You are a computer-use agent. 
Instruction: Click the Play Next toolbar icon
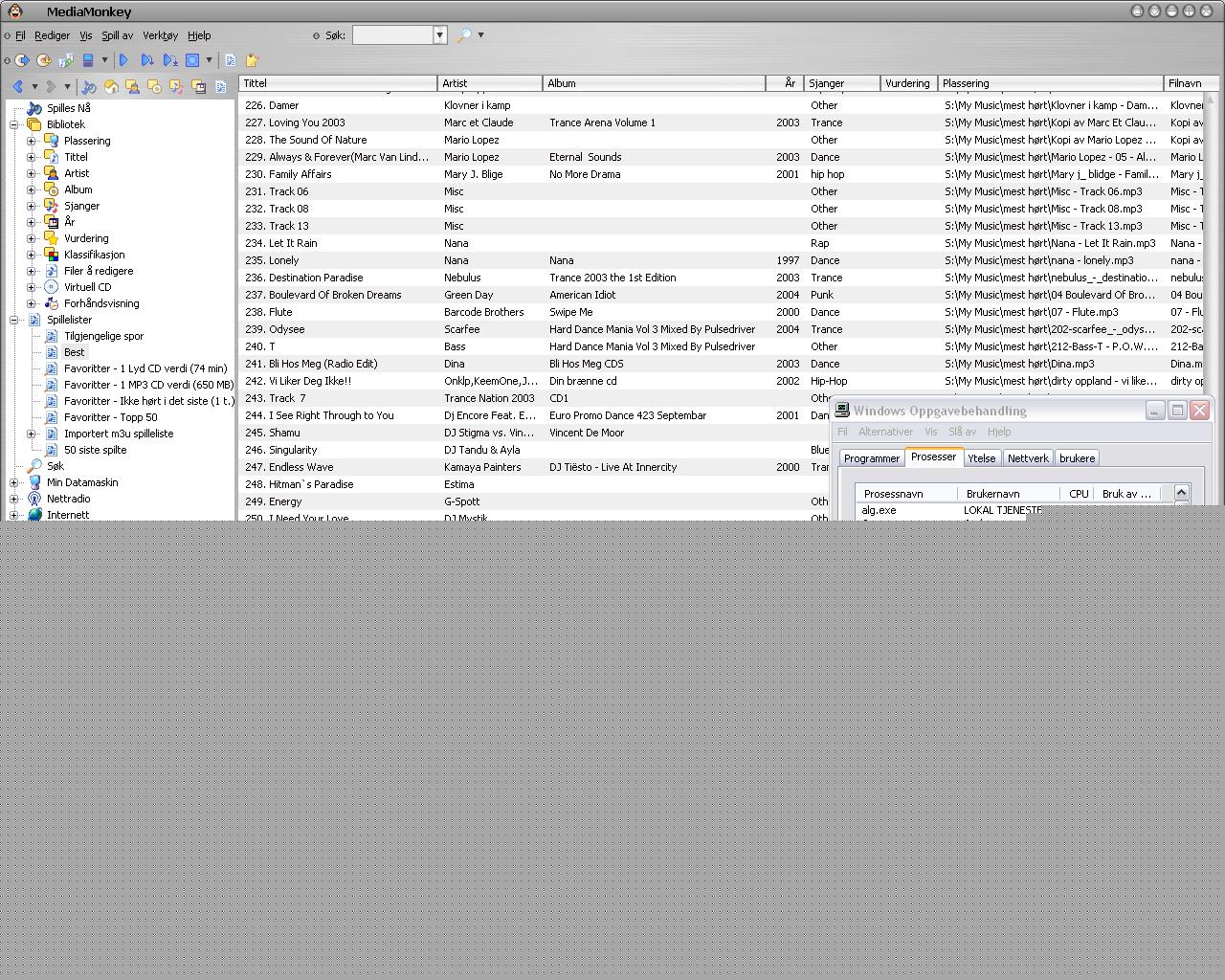coord(147,60)
